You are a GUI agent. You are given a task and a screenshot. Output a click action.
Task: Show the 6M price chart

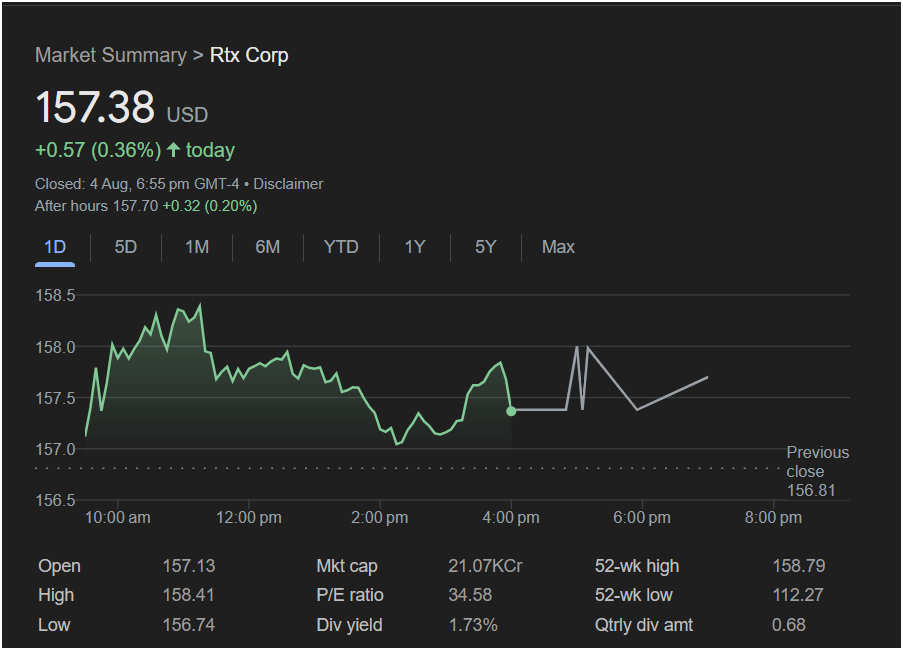(x=268, y=247)
